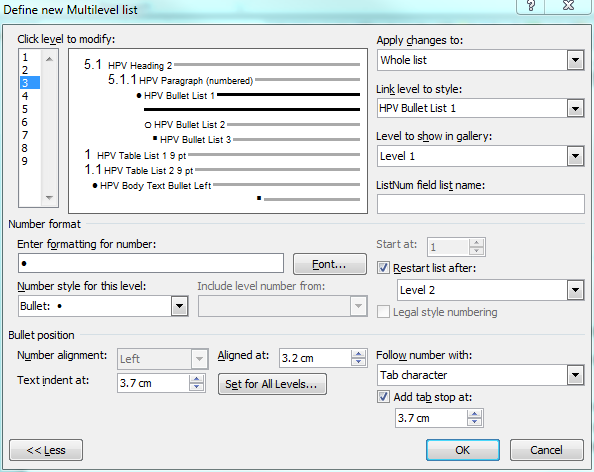Screen dimensions: 594x472
Task: Click HPV Bullet List 3 preview line
Action: (195, 139)
